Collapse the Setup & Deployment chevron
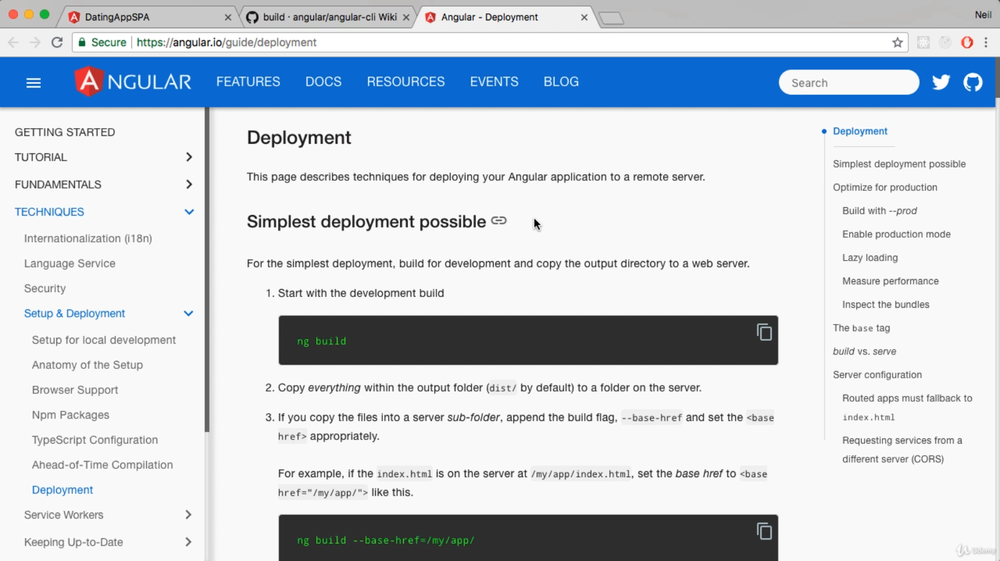This screenshot has width=1000, height=561. point(188,313)
